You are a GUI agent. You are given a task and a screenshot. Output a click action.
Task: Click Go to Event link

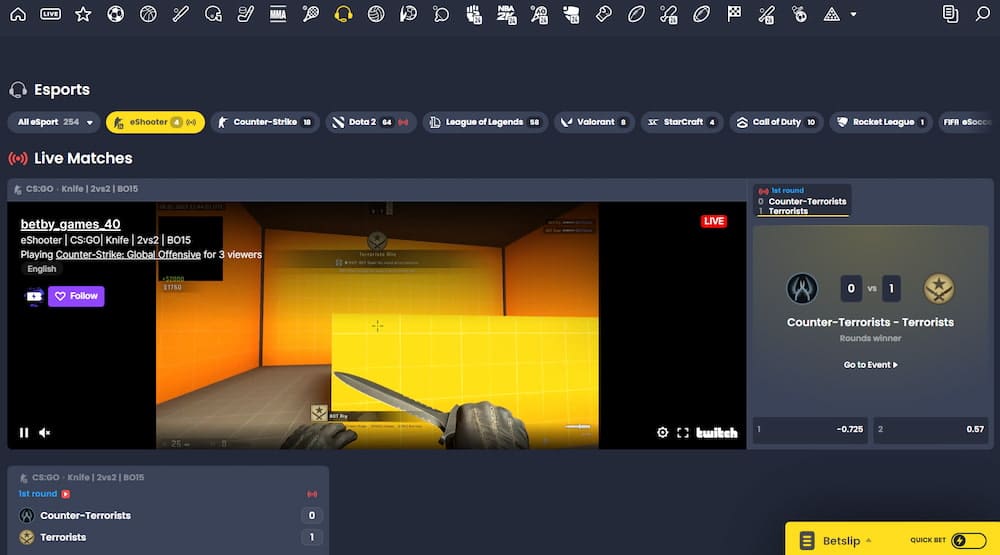871,365
